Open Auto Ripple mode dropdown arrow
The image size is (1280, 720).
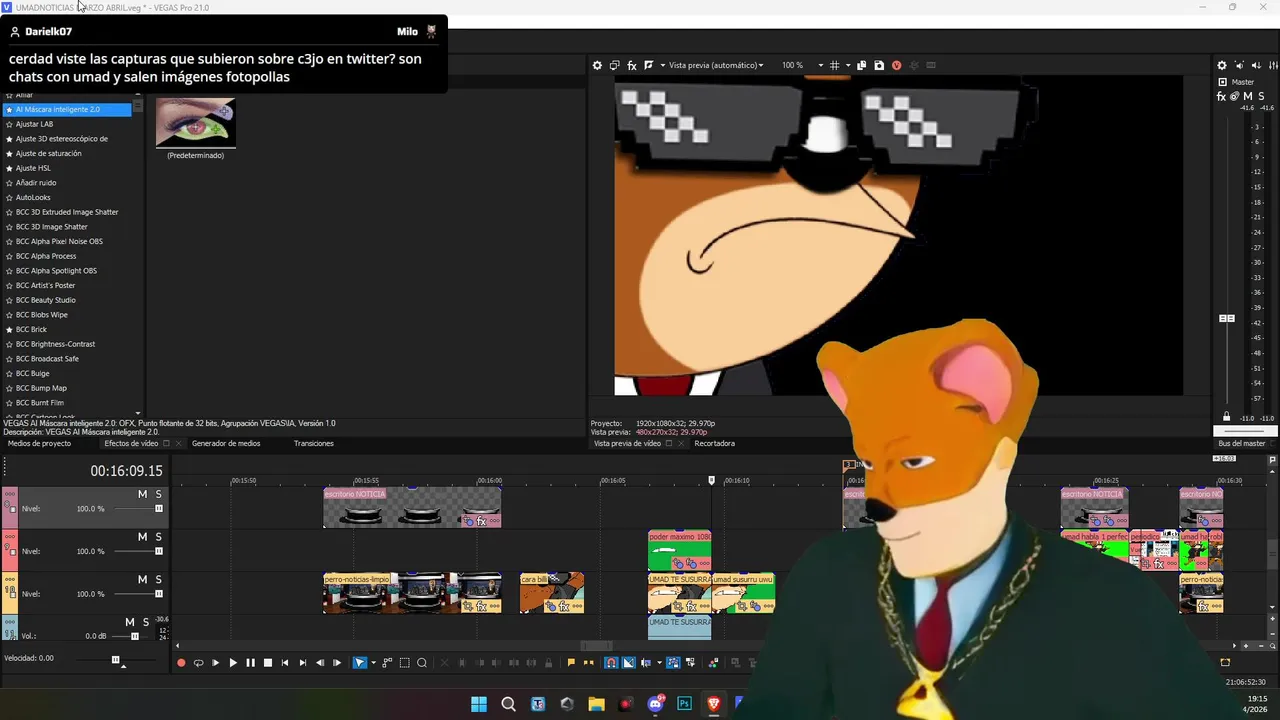tap(659, 662)
